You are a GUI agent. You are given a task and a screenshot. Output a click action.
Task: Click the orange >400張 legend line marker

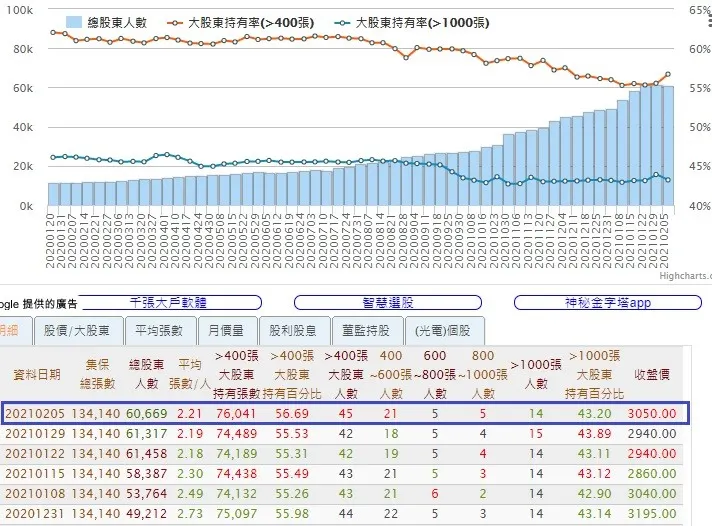175,23
